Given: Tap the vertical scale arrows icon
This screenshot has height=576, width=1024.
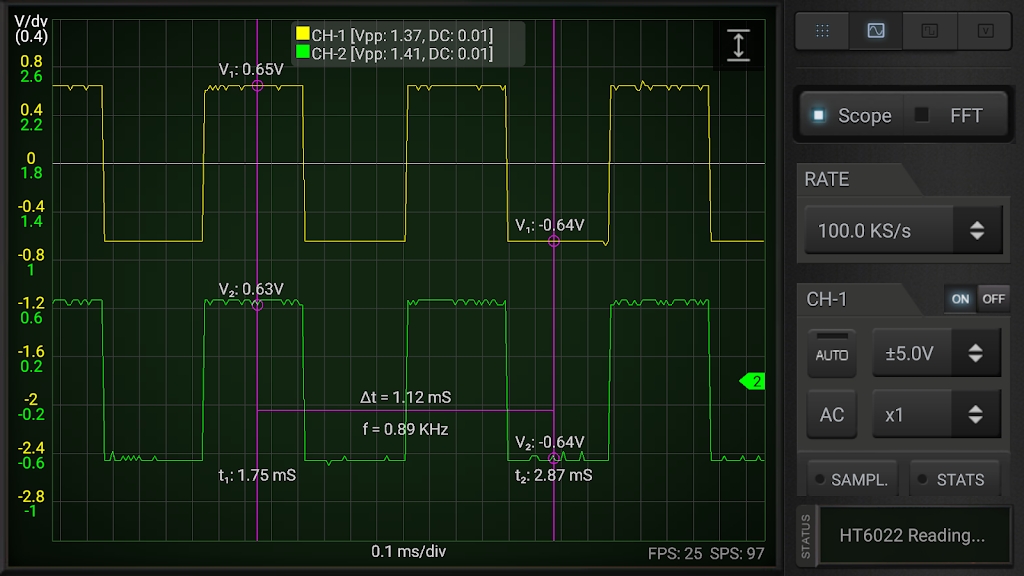Looking at the screenshot, I should tap(738, 45).
